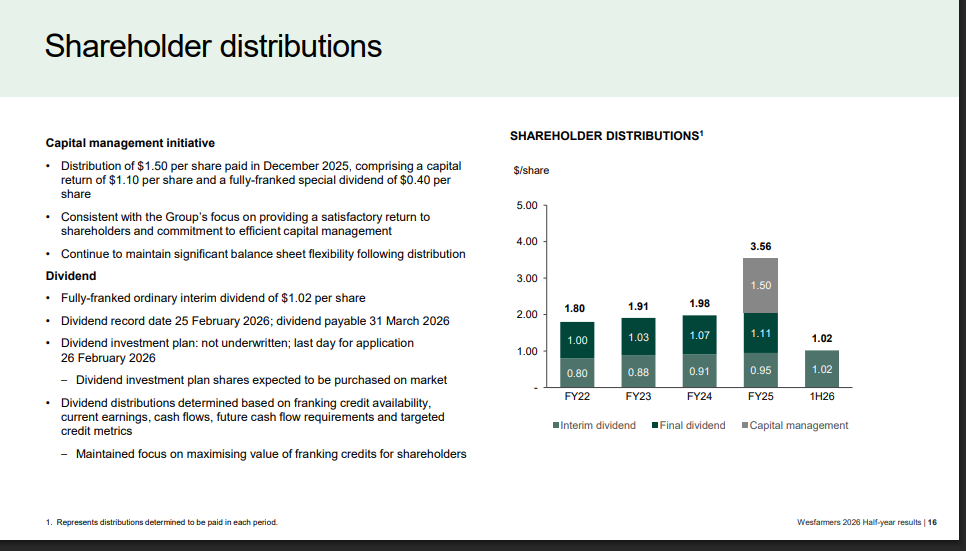Click the Final dividend legend swatch
966x551 pixels.
(655, 426)
